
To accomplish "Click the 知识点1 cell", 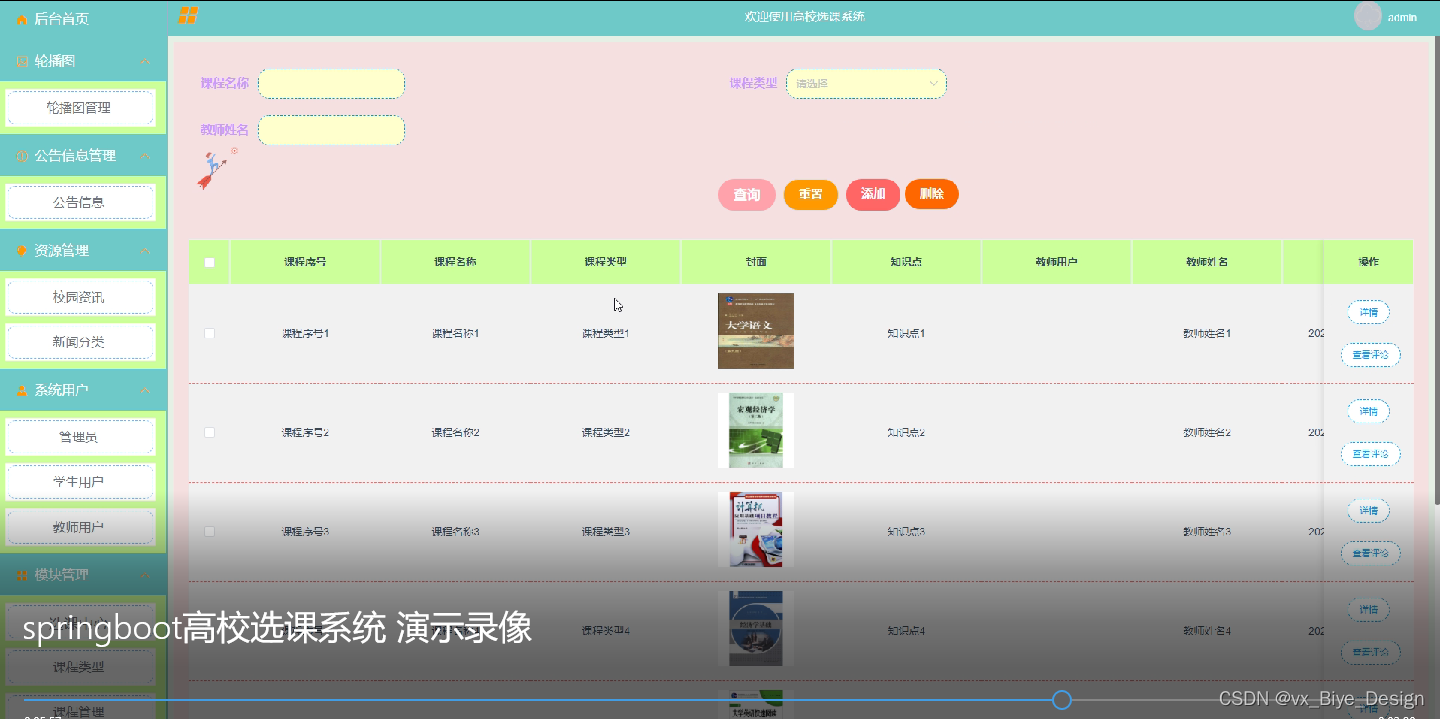I will pos(906,333).
